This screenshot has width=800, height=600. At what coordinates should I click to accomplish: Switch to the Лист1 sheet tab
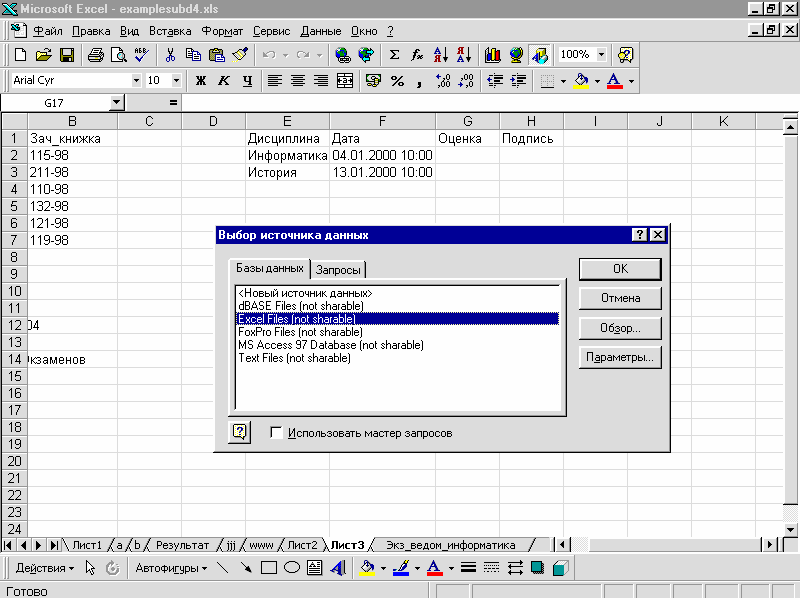87,545
